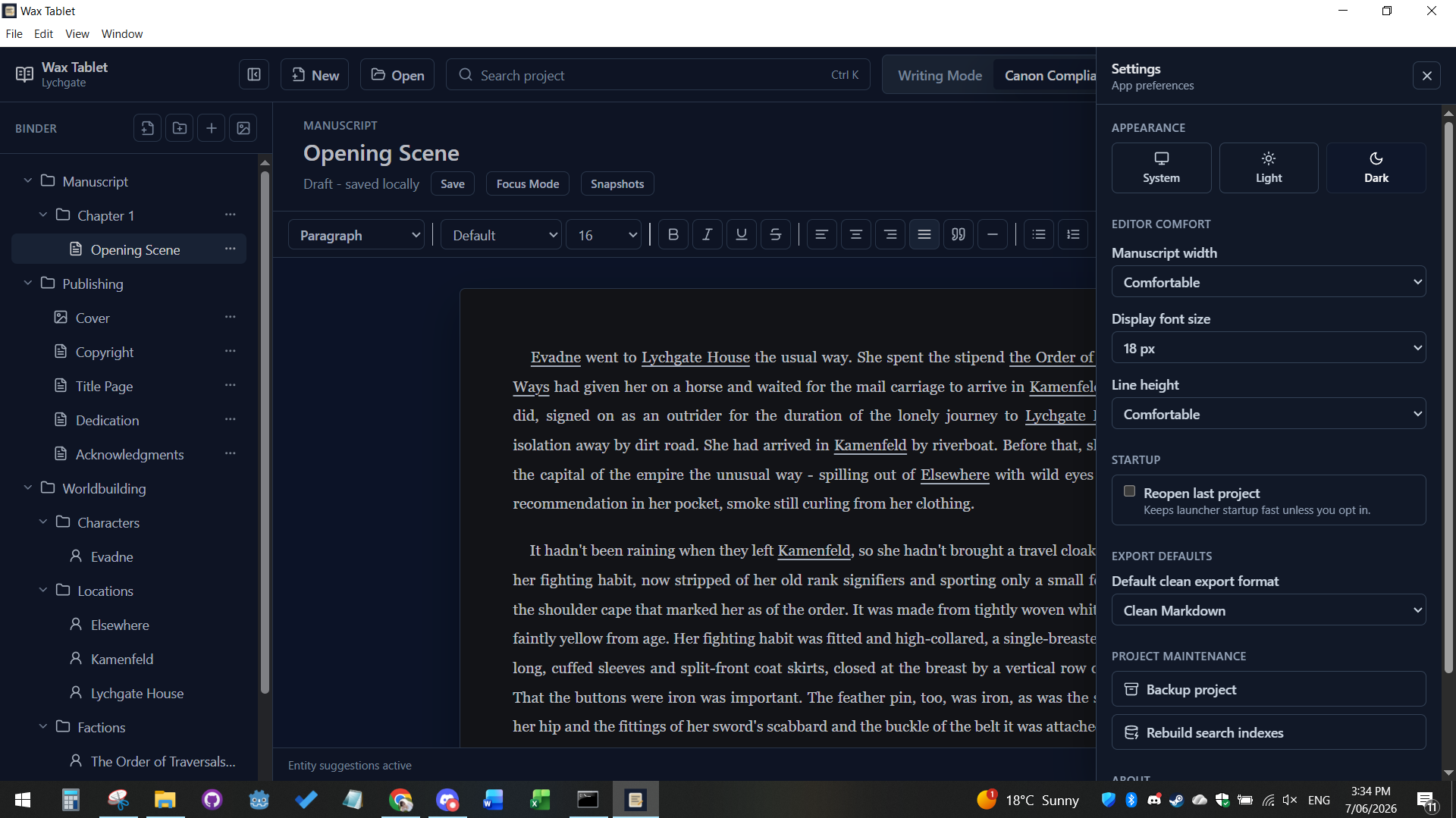Open more options for Chapter 1
This screenshot has width=1456, height=818.
(231, 215)
